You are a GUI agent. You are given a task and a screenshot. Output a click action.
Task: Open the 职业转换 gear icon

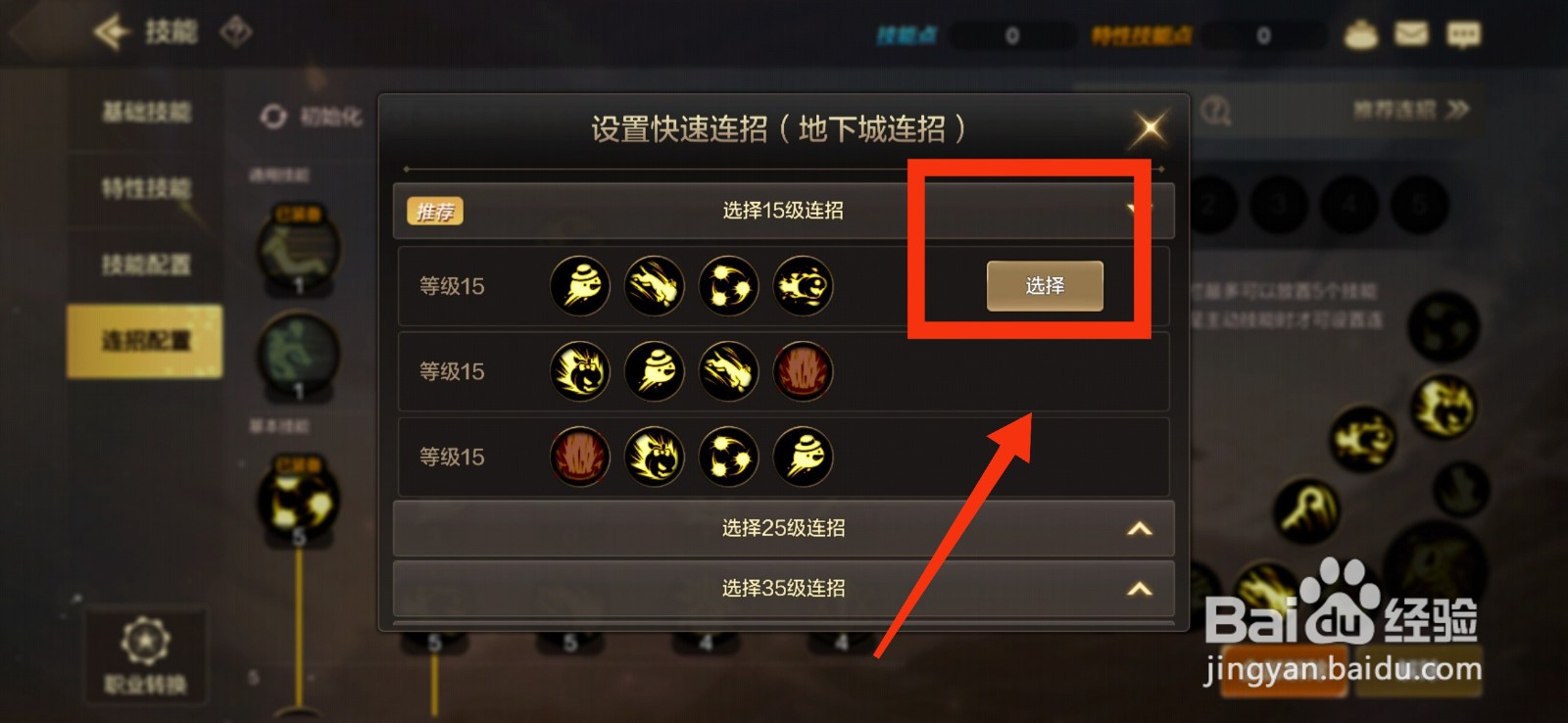pos(145,641)
